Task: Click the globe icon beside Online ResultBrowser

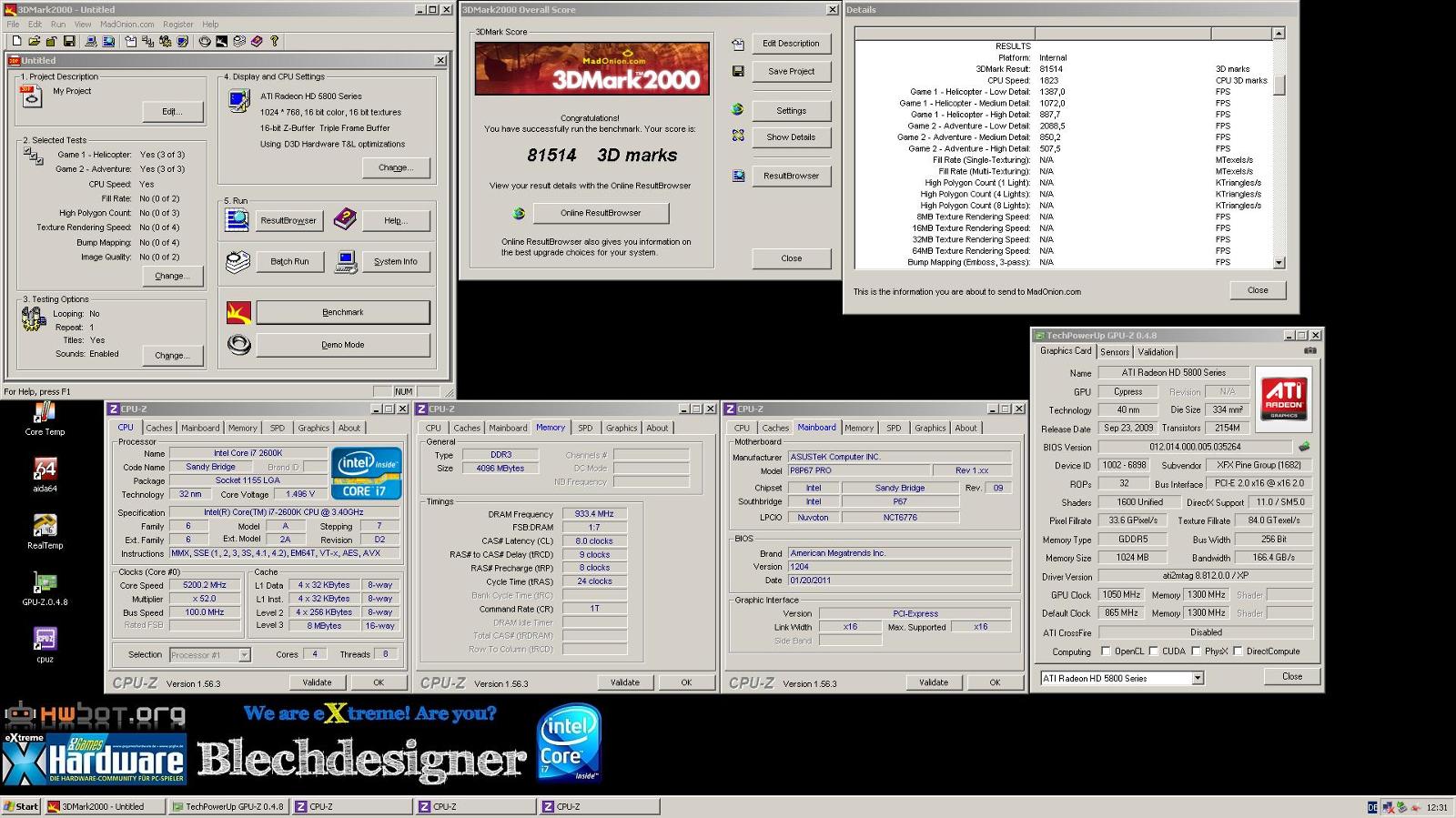Action: click(x=519, y=213)
